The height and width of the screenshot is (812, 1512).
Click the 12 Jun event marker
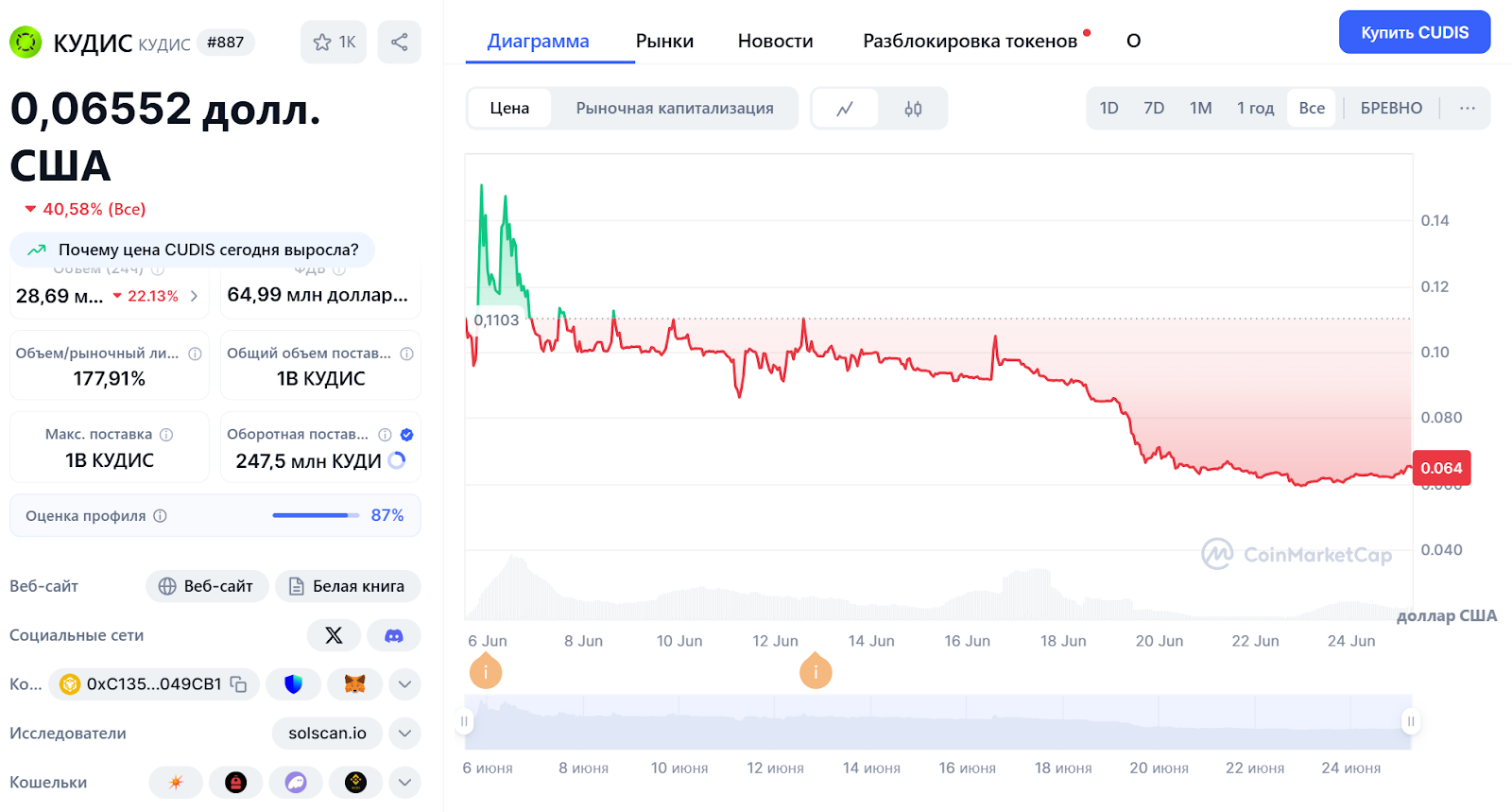816,671
